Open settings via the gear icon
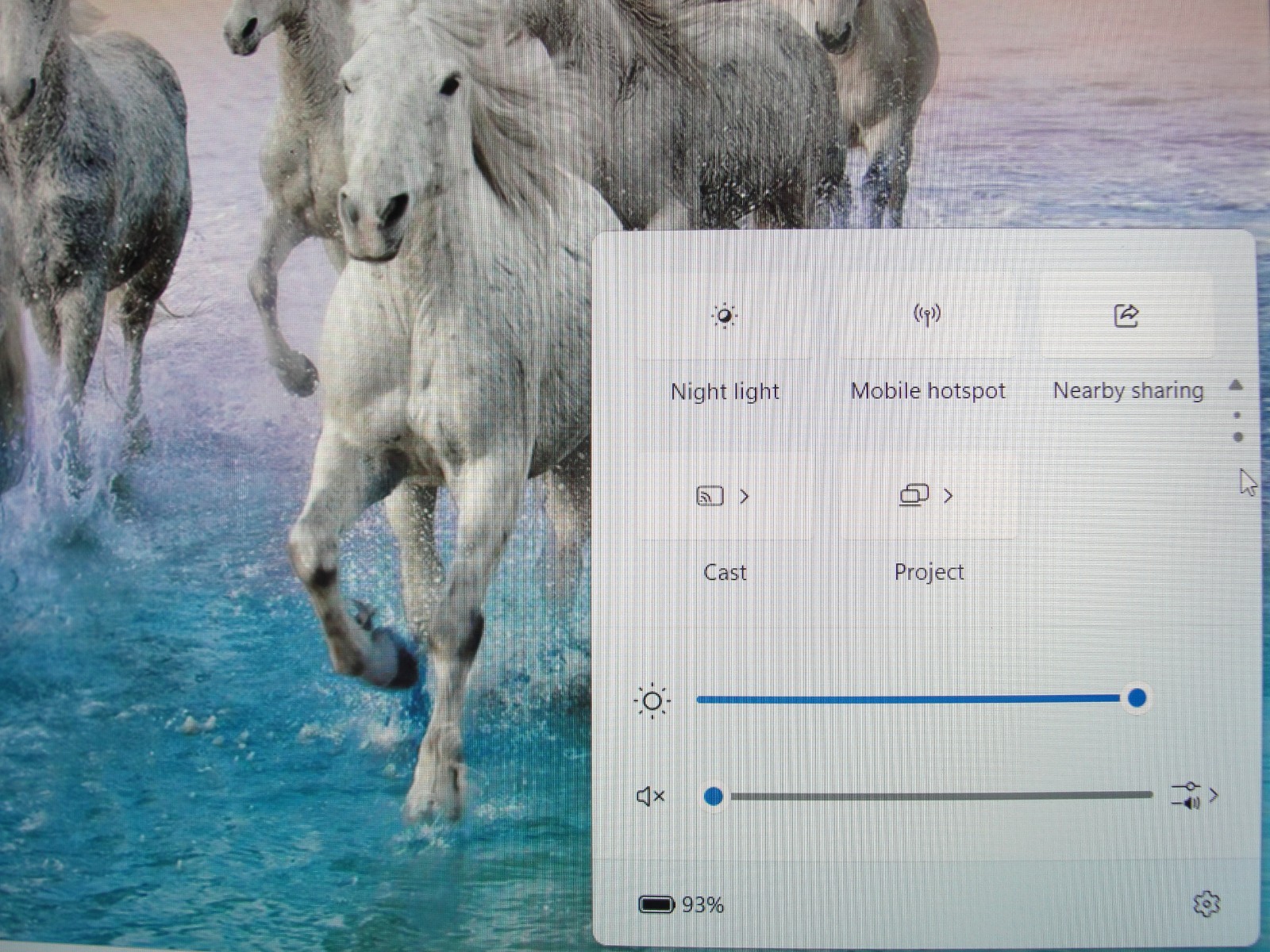Viewport: 1270px width, 952px height. pos(1206,904)
